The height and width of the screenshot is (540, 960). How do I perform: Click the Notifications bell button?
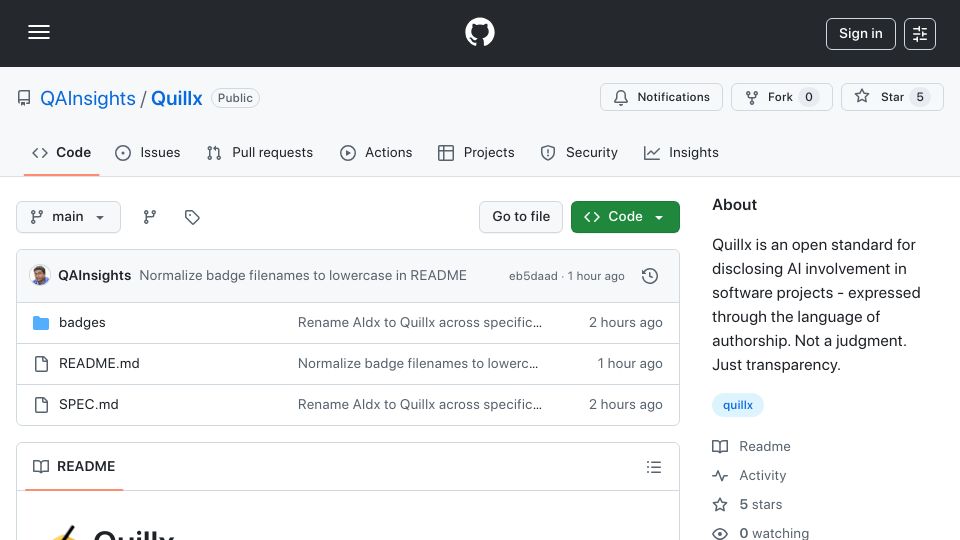tap(661, 97)
